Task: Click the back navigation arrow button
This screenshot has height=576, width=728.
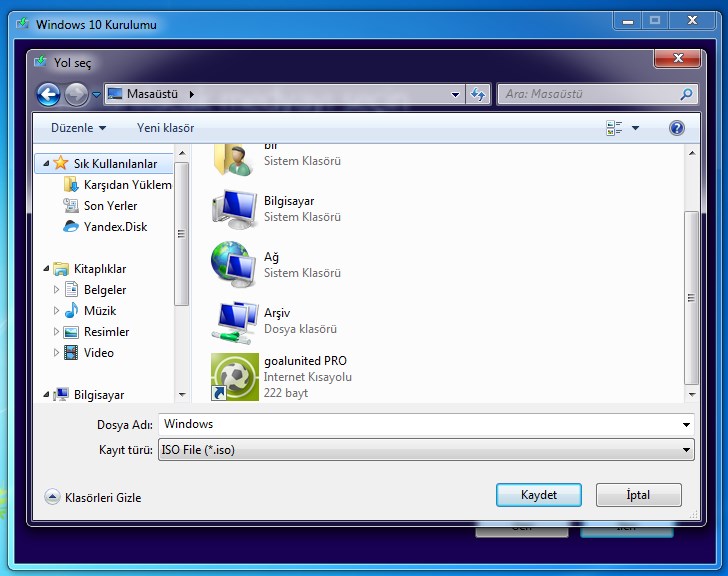Action: pos(48,94)
